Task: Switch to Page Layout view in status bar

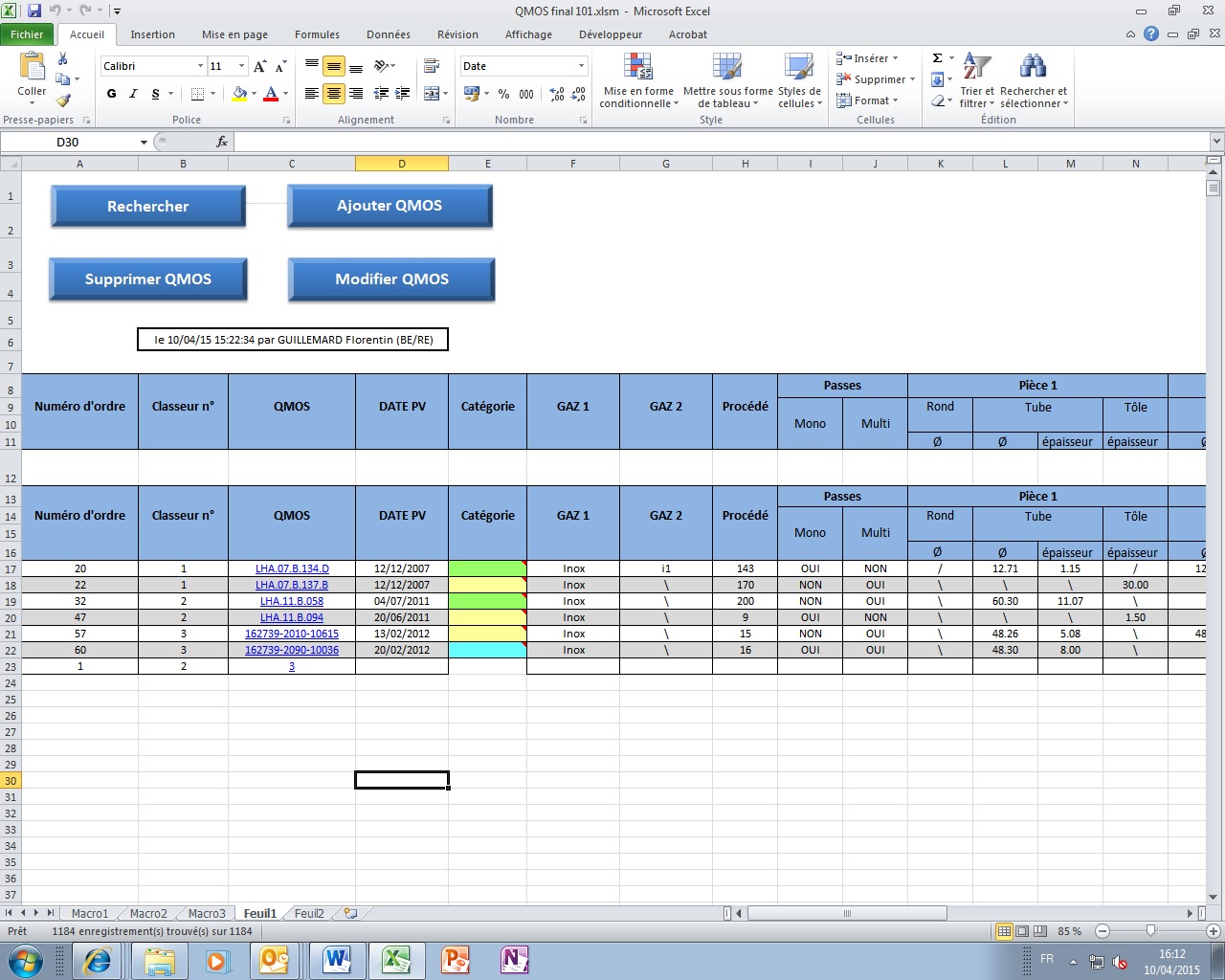Action: pos(1022,931)
